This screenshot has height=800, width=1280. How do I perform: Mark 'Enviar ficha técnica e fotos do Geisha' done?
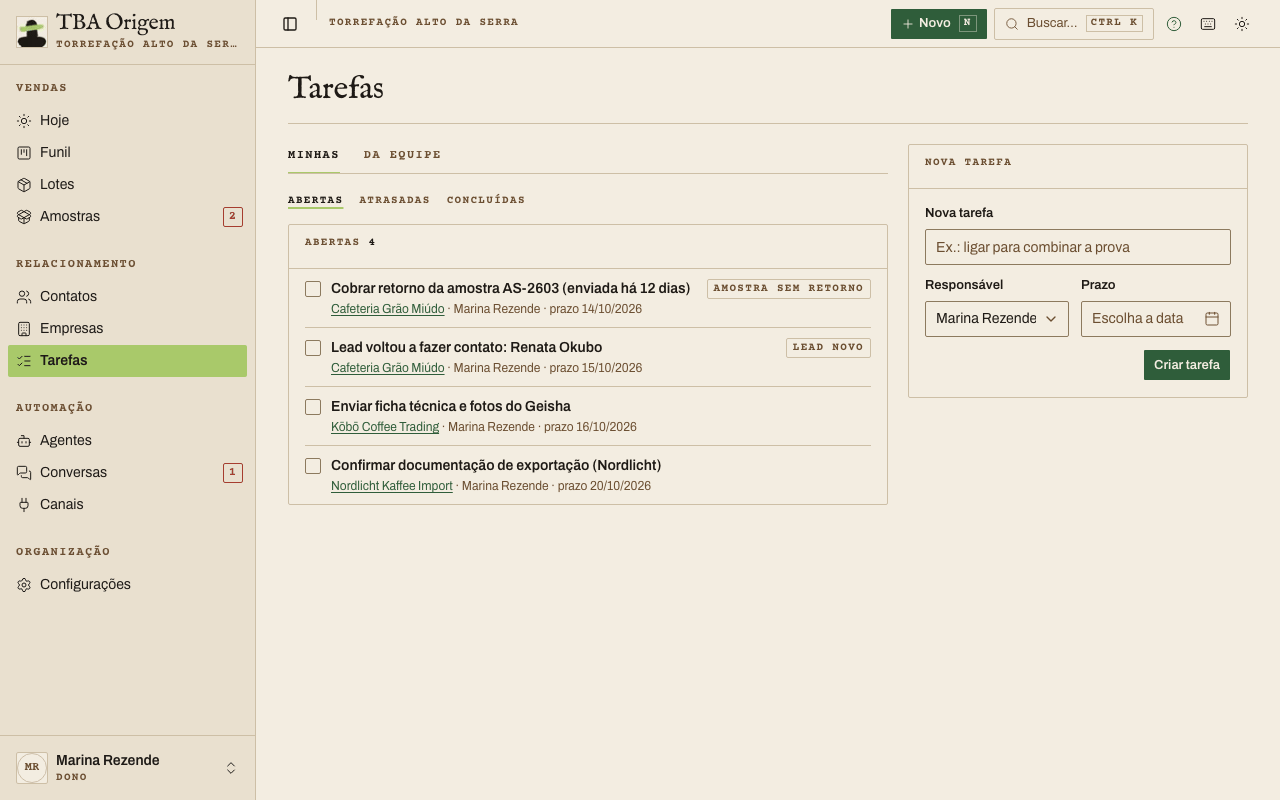coord(313,407)
